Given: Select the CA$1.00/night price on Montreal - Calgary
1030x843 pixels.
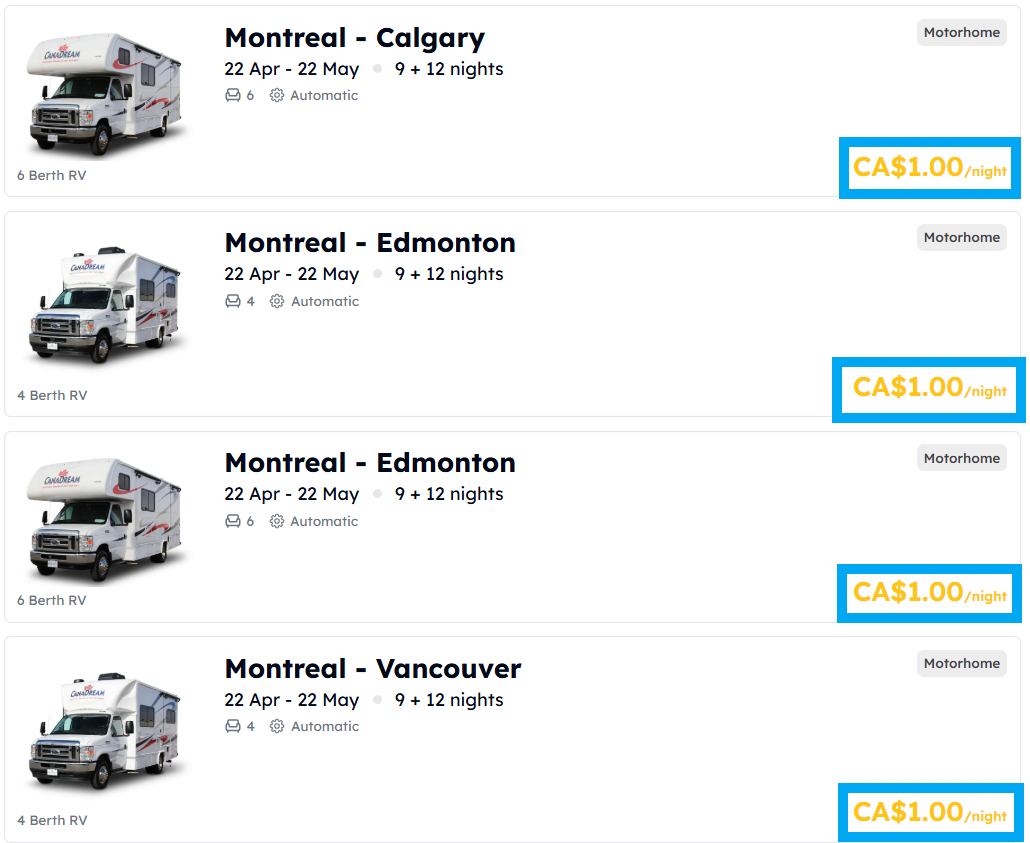Looking at the screenshot, I should (928, 167).
